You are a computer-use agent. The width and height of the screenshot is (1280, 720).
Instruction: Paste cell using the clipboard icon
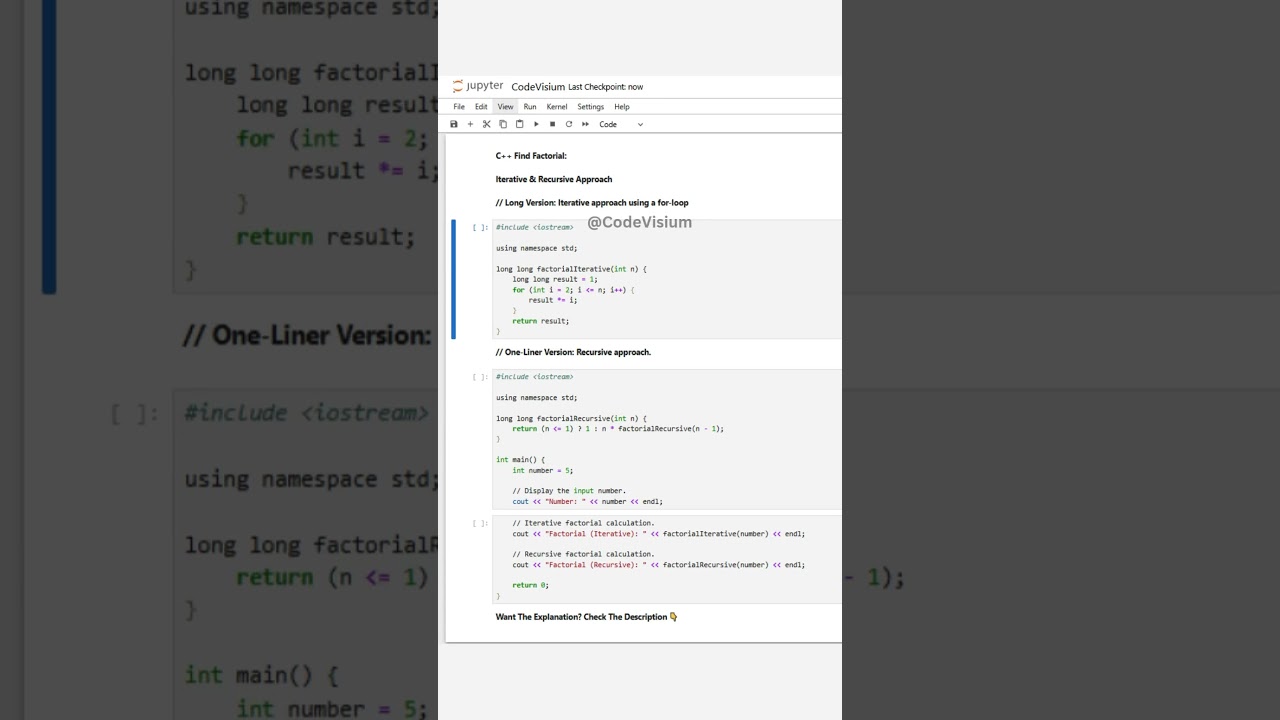[519, 124]
